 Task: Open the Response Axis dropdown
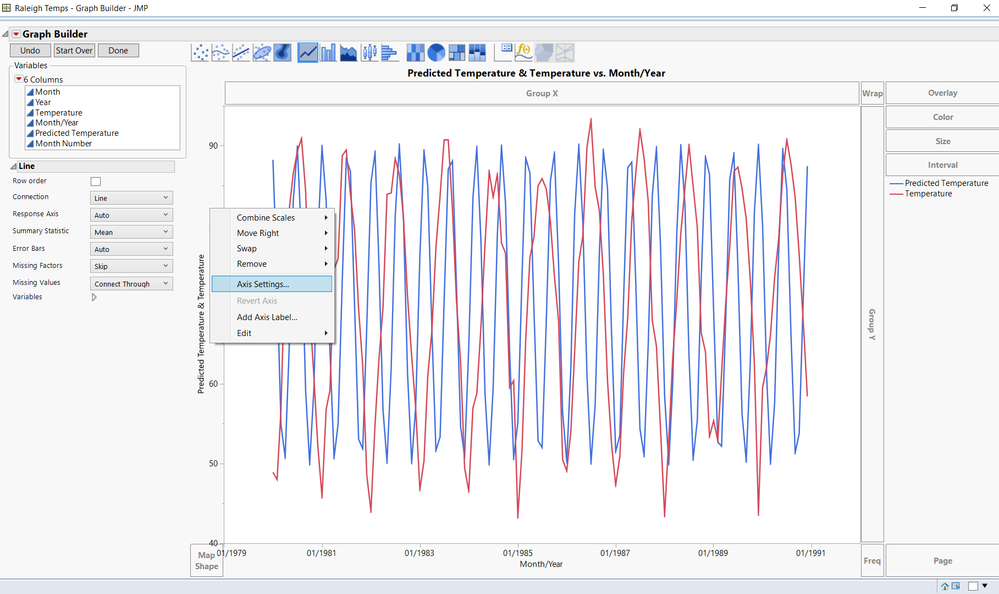(x=131, y=215)
